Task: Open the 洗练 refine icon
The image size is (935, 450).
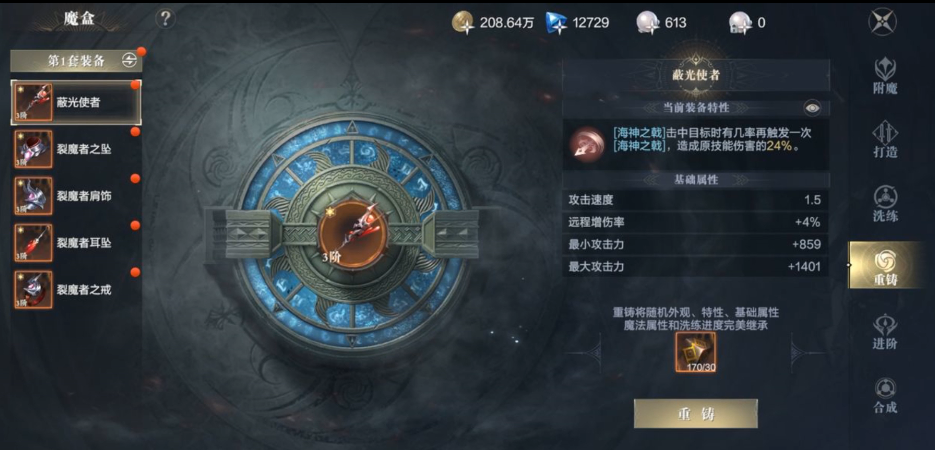Action: pos(885,204)
